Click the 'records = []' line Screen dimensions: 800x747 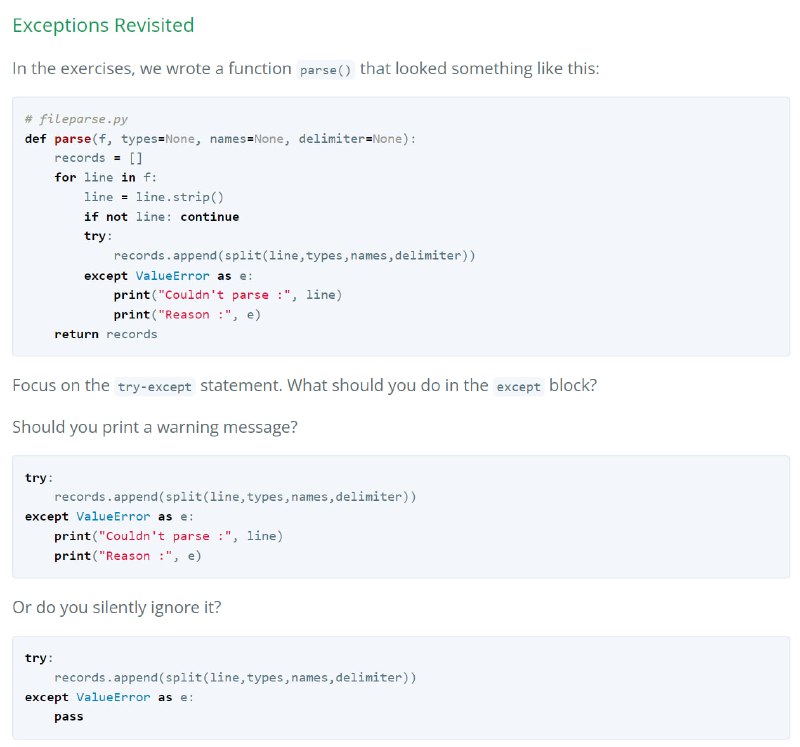click(x=98, y=158)
